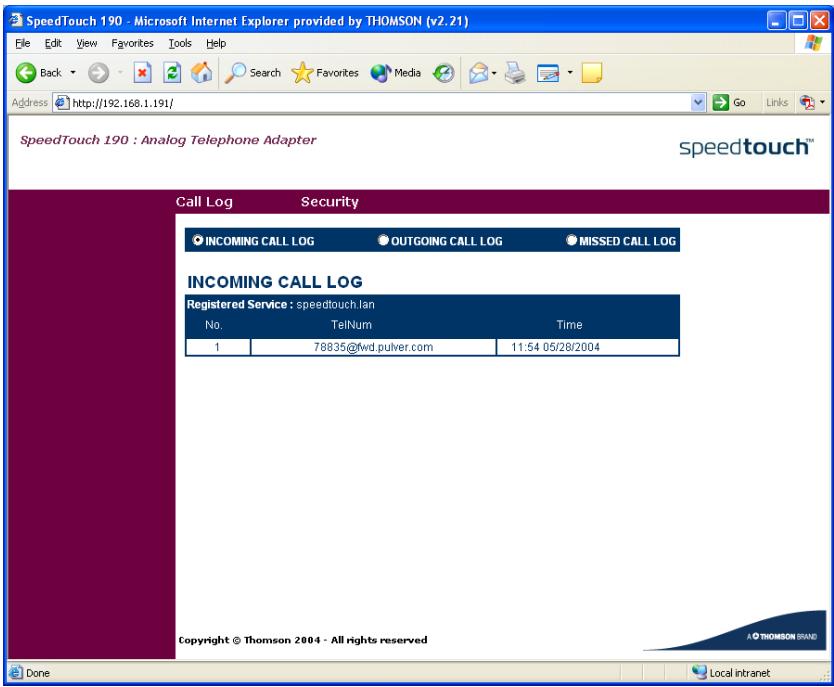834x687 pixels.
Task: Click TelNum entry 78835@fwd.pulver.com
Action: [x=373, y=347]
